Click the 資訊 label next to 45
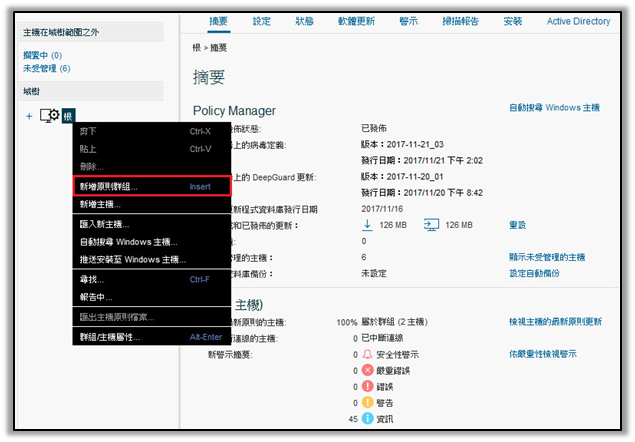 385,419
